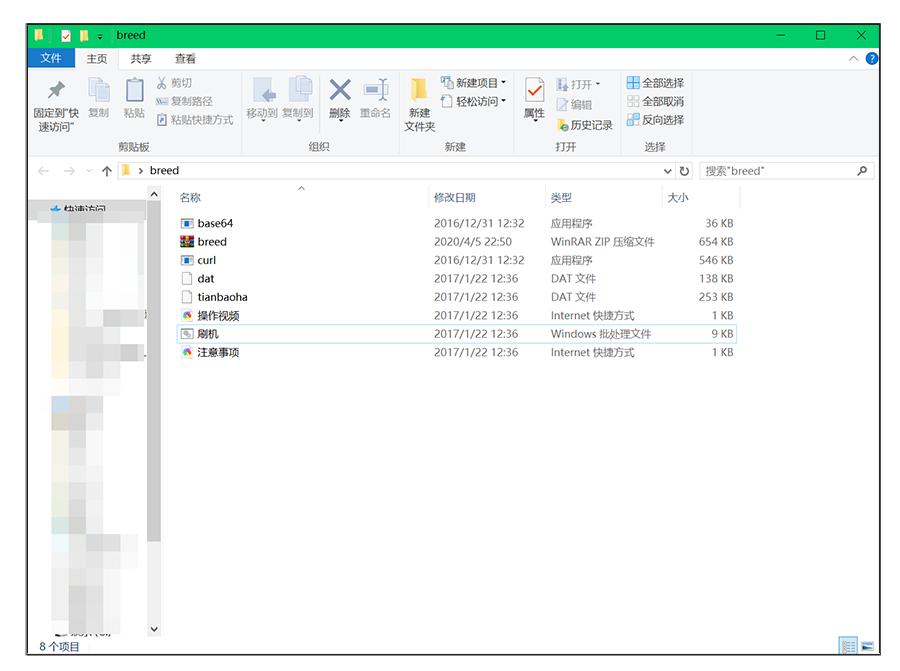Click navigation pane scroll down arrow
This screenshot has width=900, height=671.
point(154,629)
